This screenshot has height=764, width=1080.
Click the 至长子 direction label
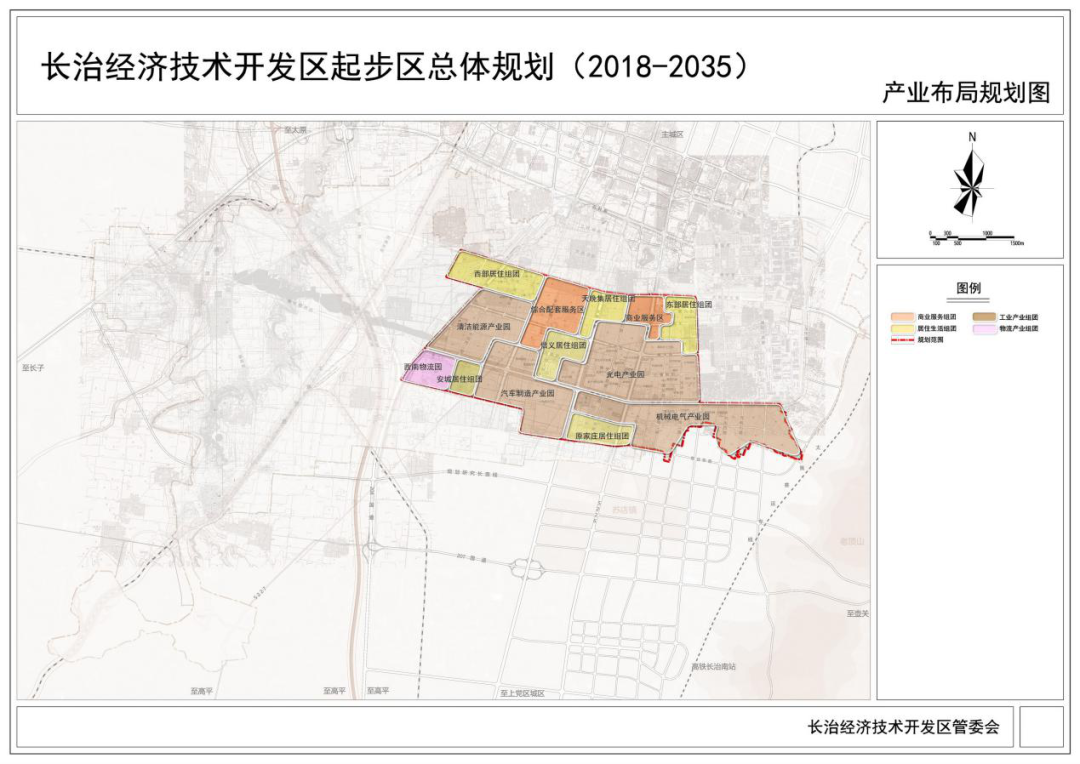click(x=32, y=369)
